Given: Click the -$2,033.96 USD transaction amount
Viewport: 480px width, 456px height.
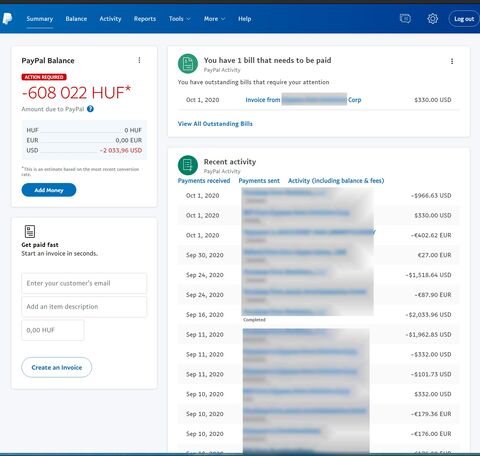Looking at the screenshot, I should (x=428, y=315).
